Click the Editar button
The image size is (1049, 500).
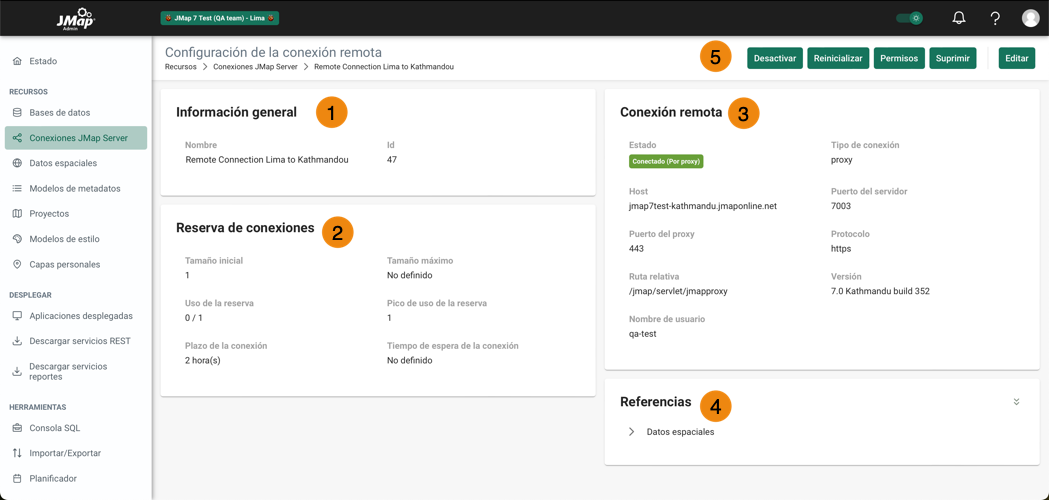[x=1016, y=58]
